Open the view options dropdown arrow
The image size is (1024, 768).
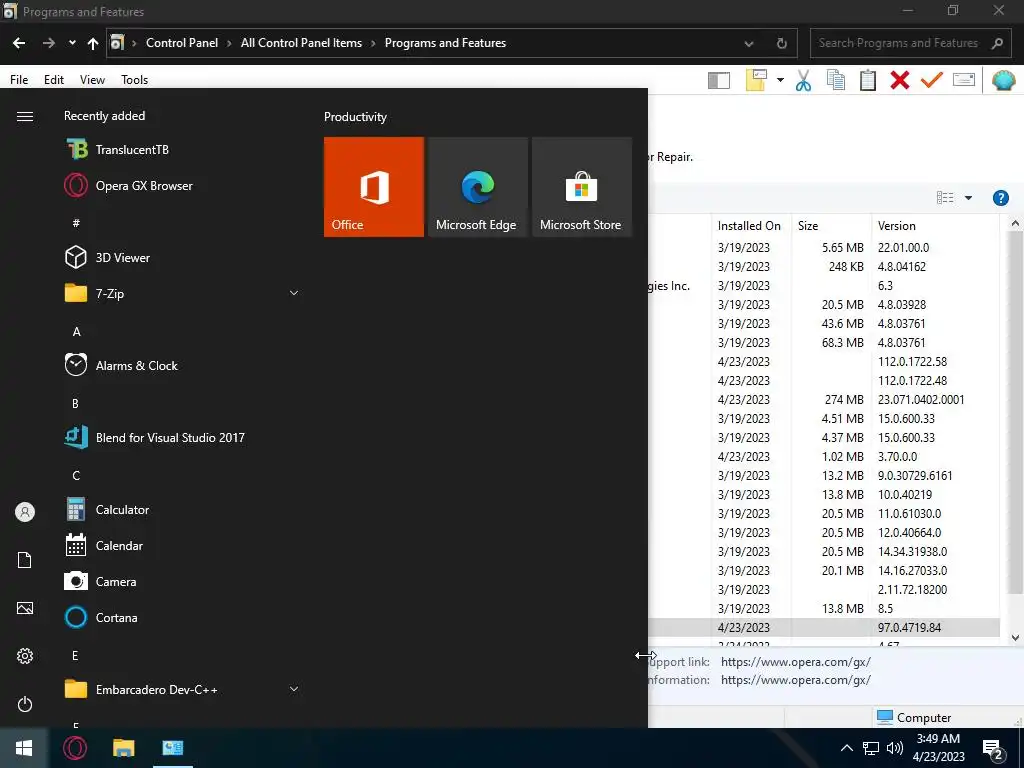968,198
